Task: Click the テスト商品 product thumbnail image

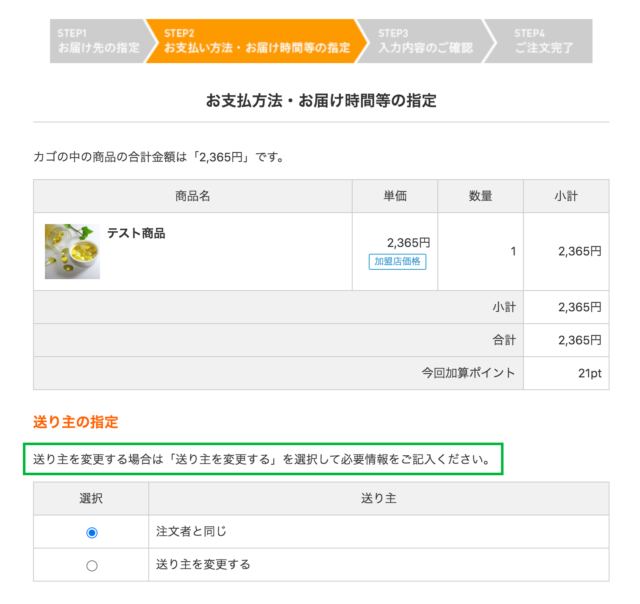Action: [72, 251]
